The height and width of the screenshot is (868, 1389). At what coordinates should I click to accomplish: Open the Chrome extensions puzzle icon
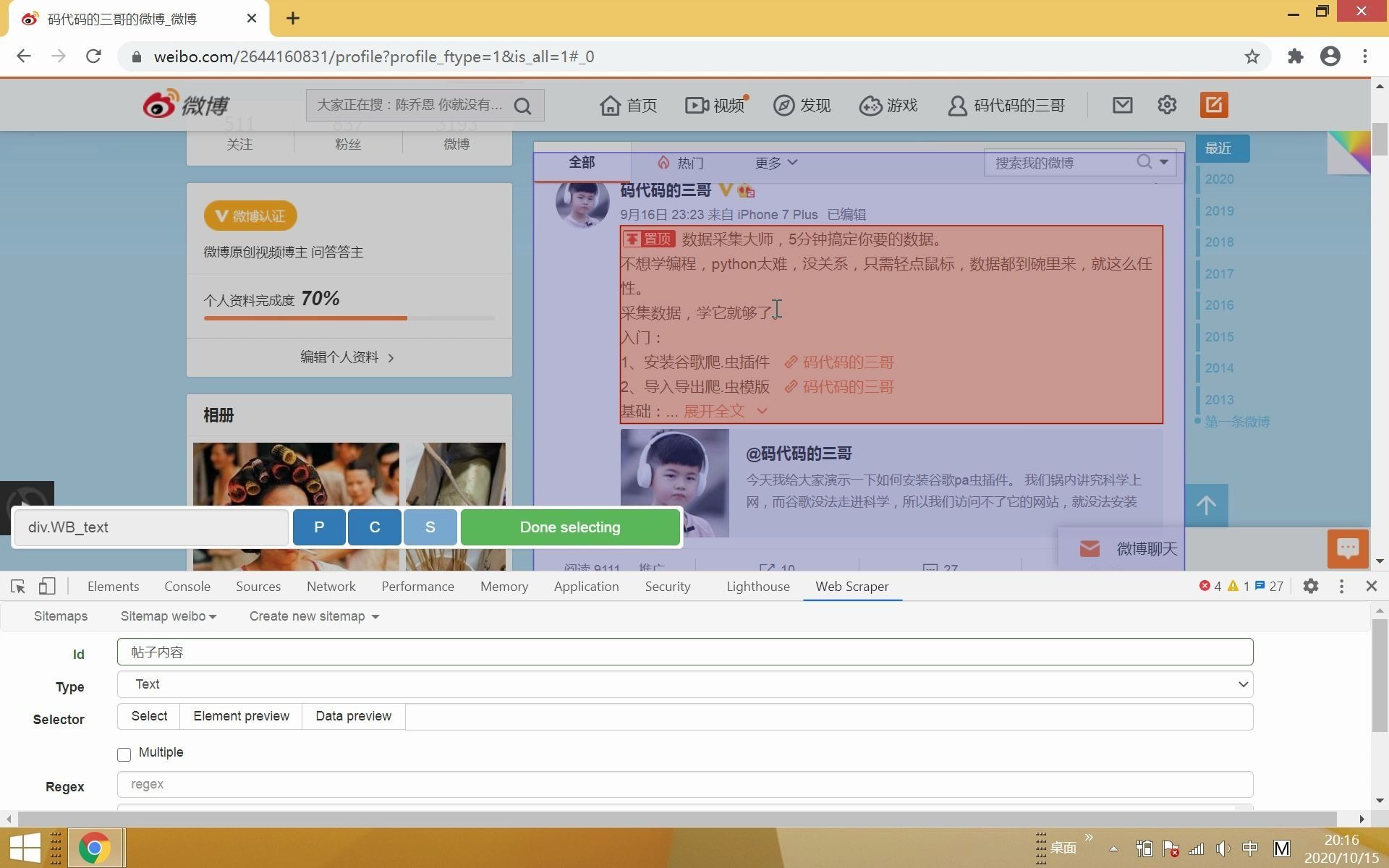(1295, 56)
